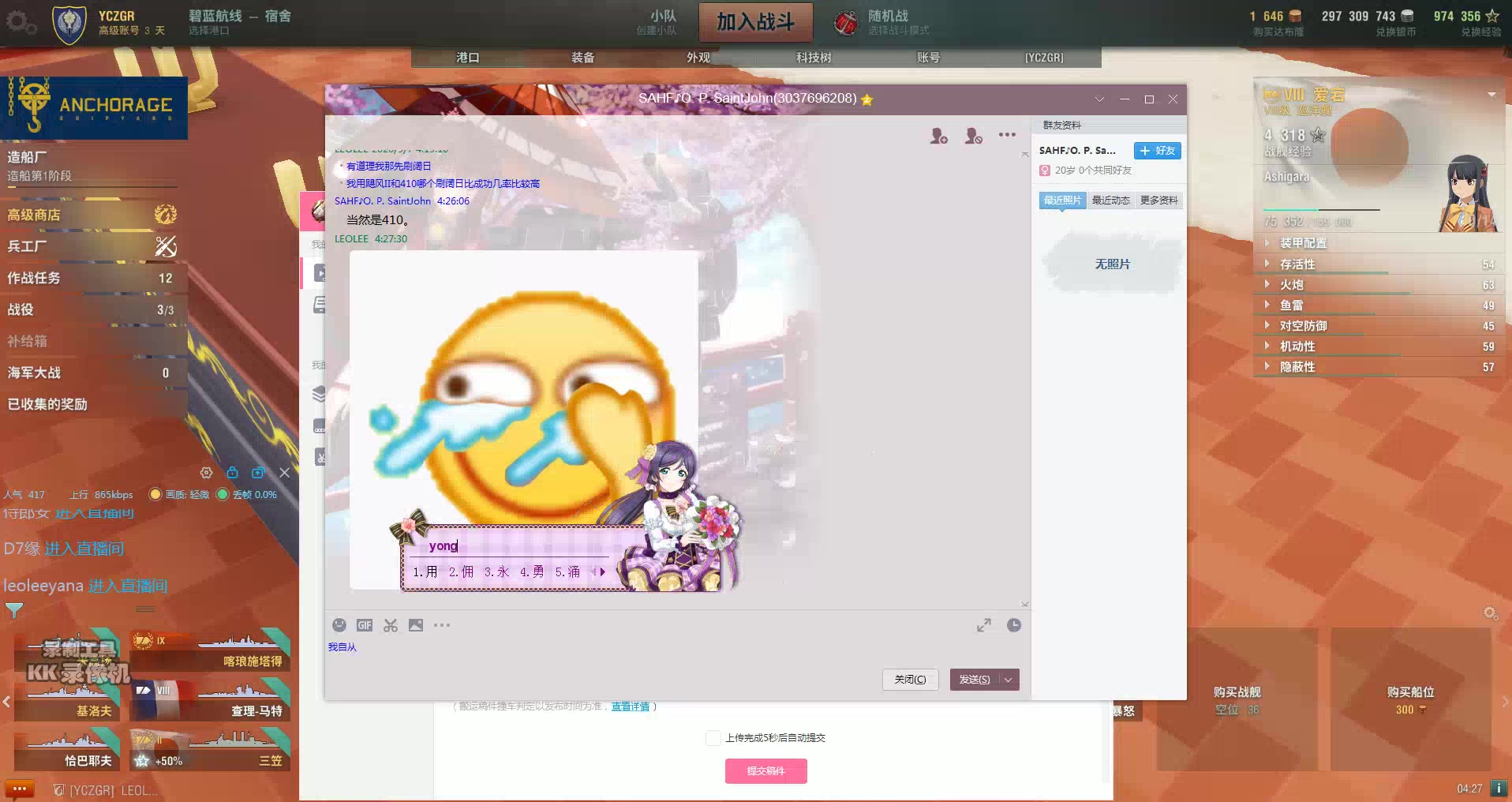This screenshot has height=802, width=1512.
Task: Open the premium shop coin icon
Action: 166,214
